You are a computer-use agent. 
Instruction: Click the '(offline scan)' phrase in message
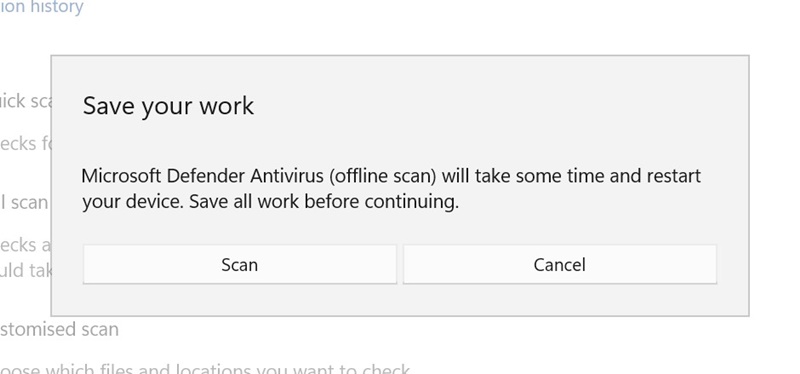pos(383,176)
